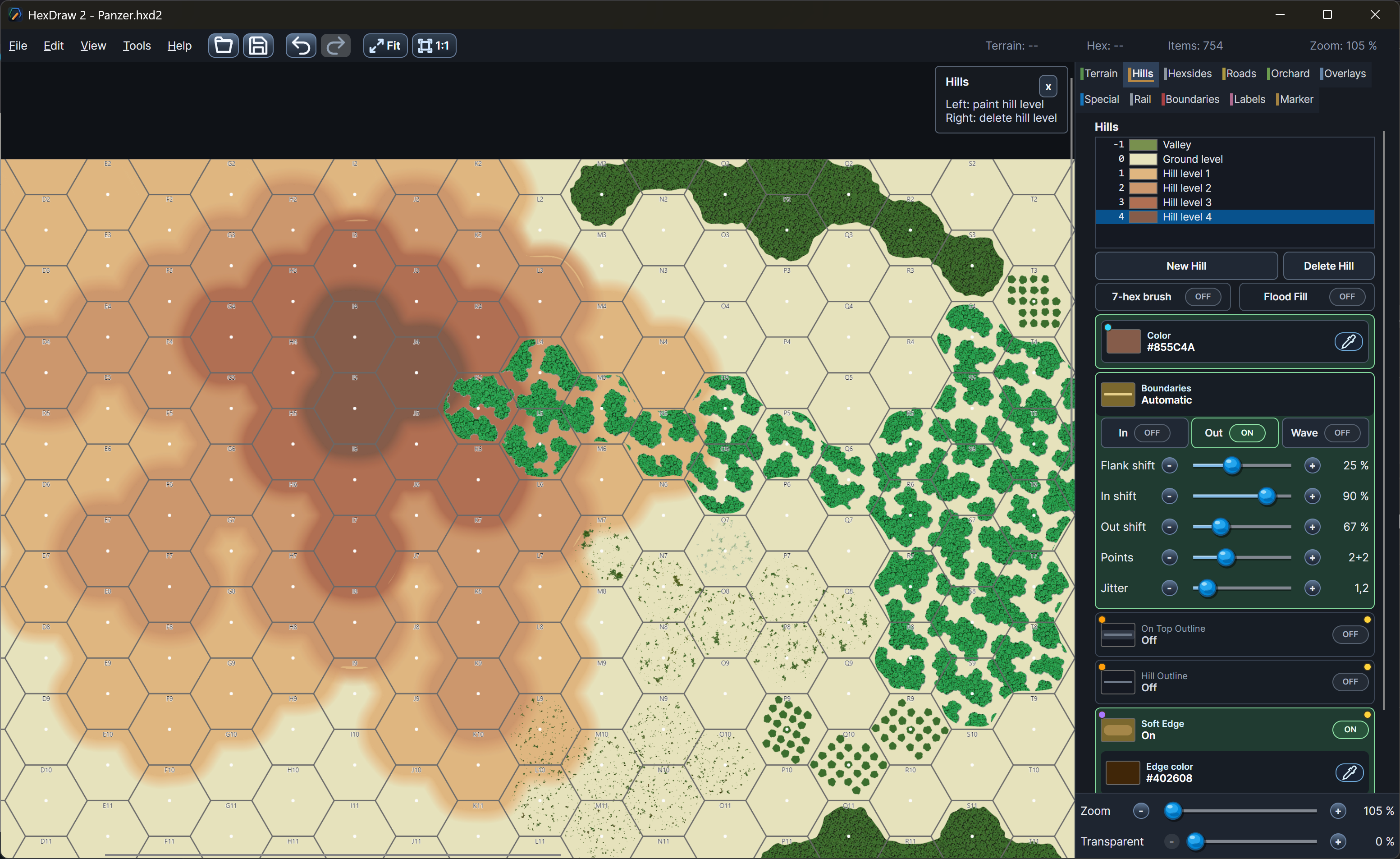
Task: Toggle the Flood Fill switch
Action: coord(1347,296)
